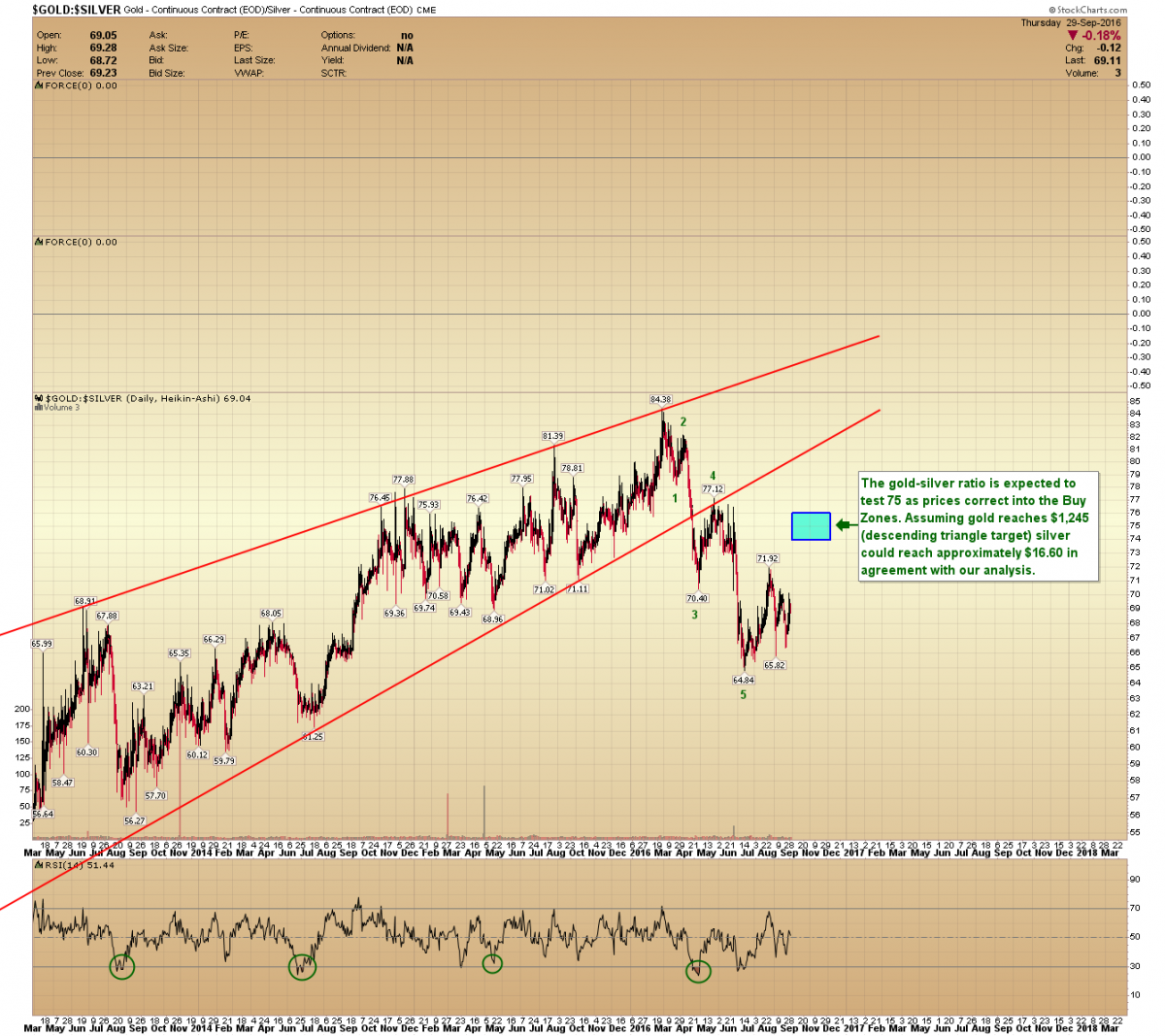Viewport: 1165px width, 1036px height.
Task: Click the green arrow pointing at the cyan box
Action: point(844,525)
